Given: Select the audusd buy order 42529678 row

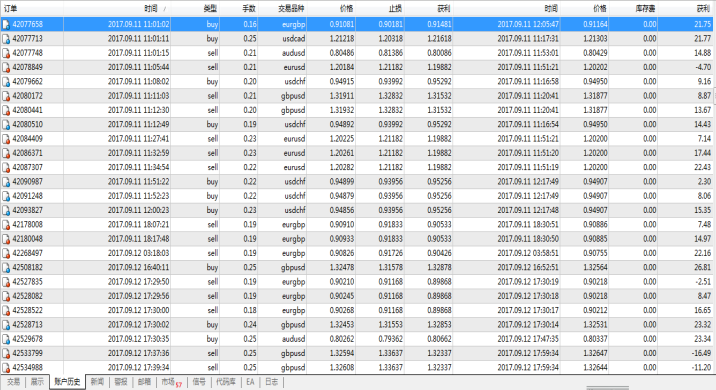Looking at the screenshot, I should [x=357, y=339].
